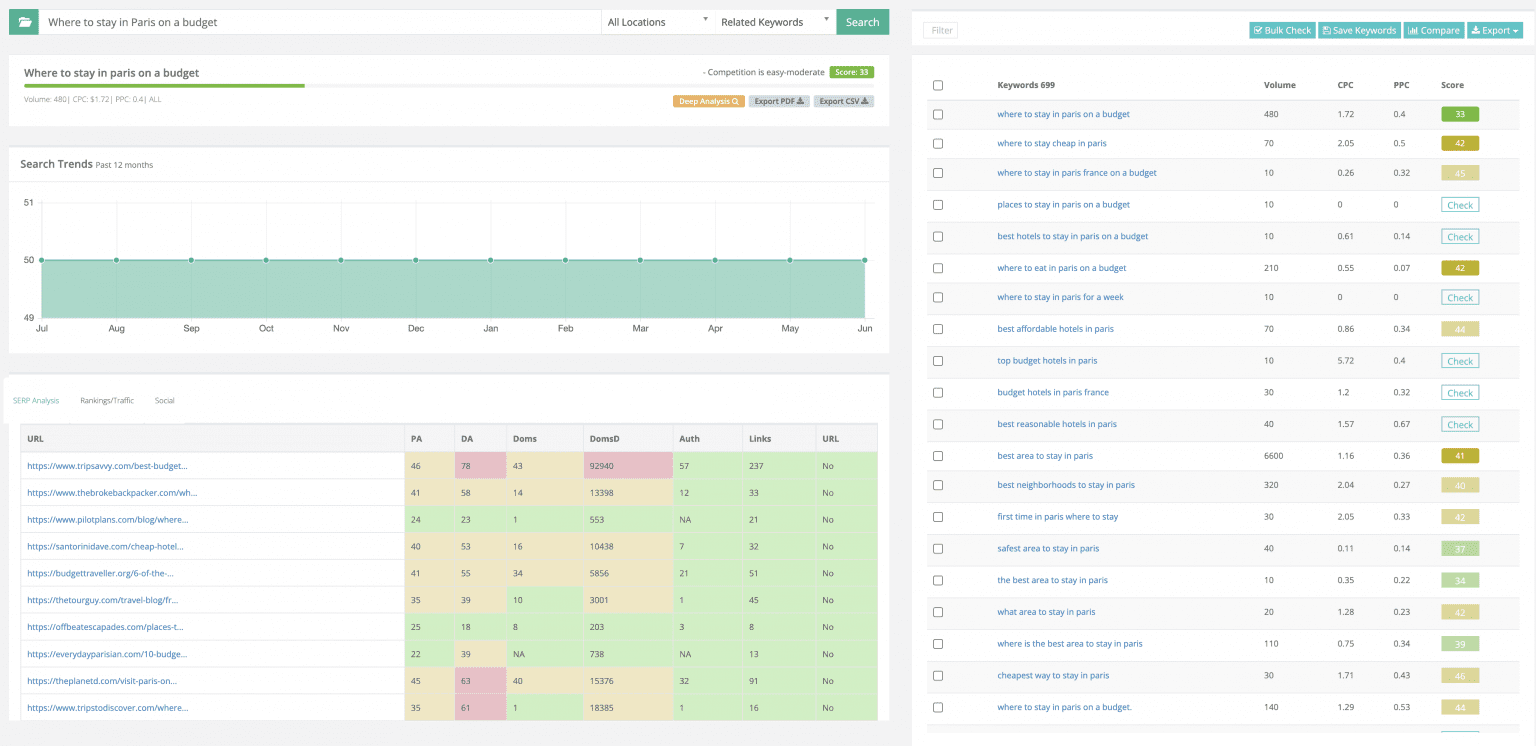Open the Compare chart button
The height and width of the screenshot is (746, 1536).
(1433, 30)
